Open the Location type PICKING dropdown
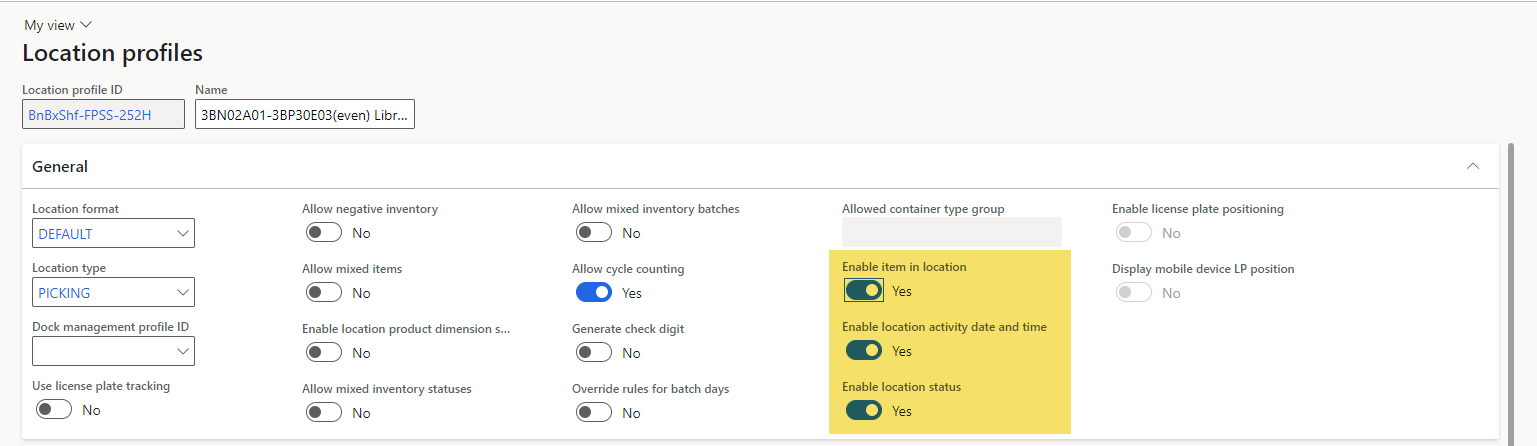This screenshot has height=446, width=1537. click(x=113, y=292)
